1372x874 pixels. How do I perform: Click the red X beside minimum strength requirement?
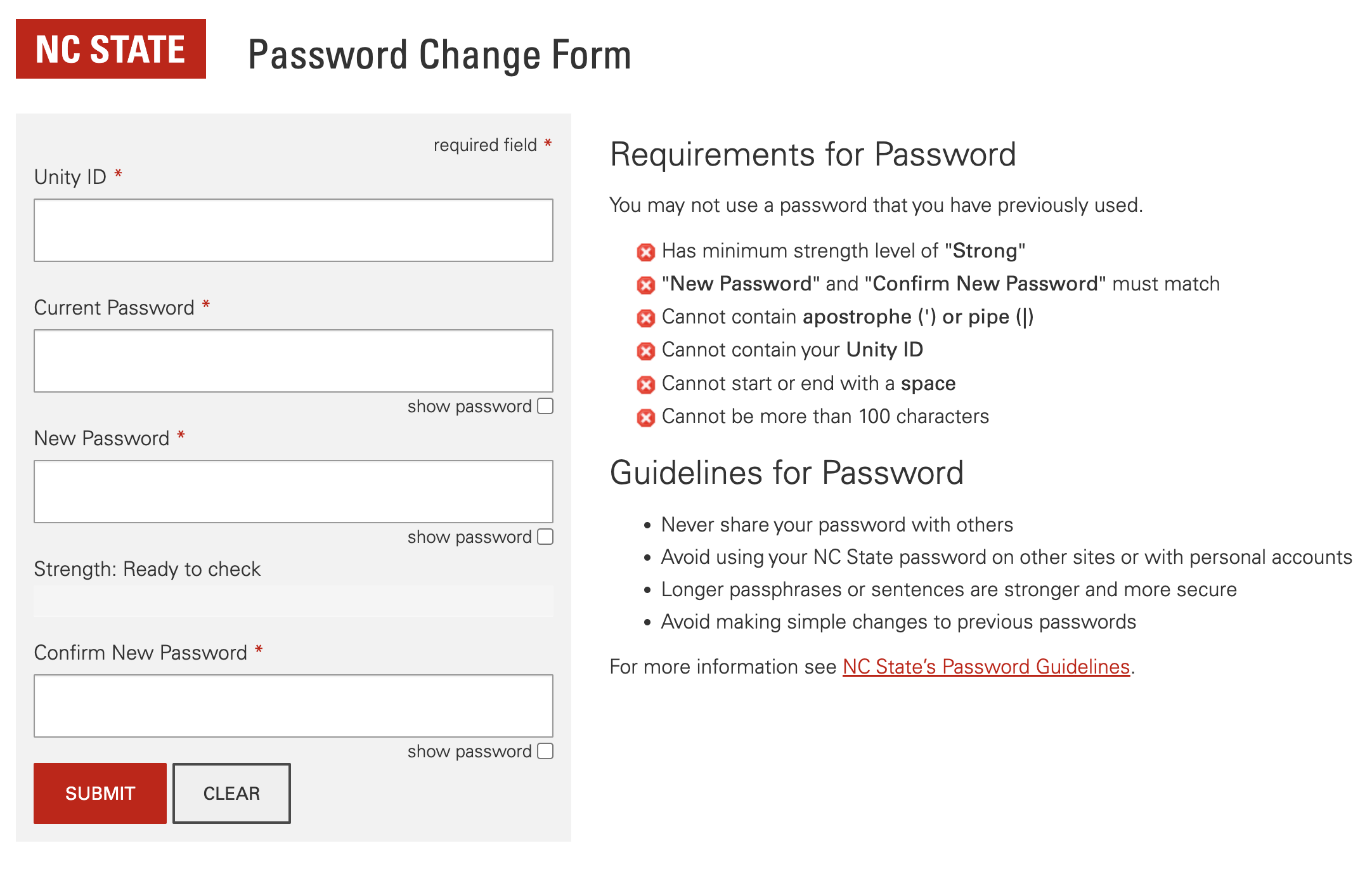(645, 252)
